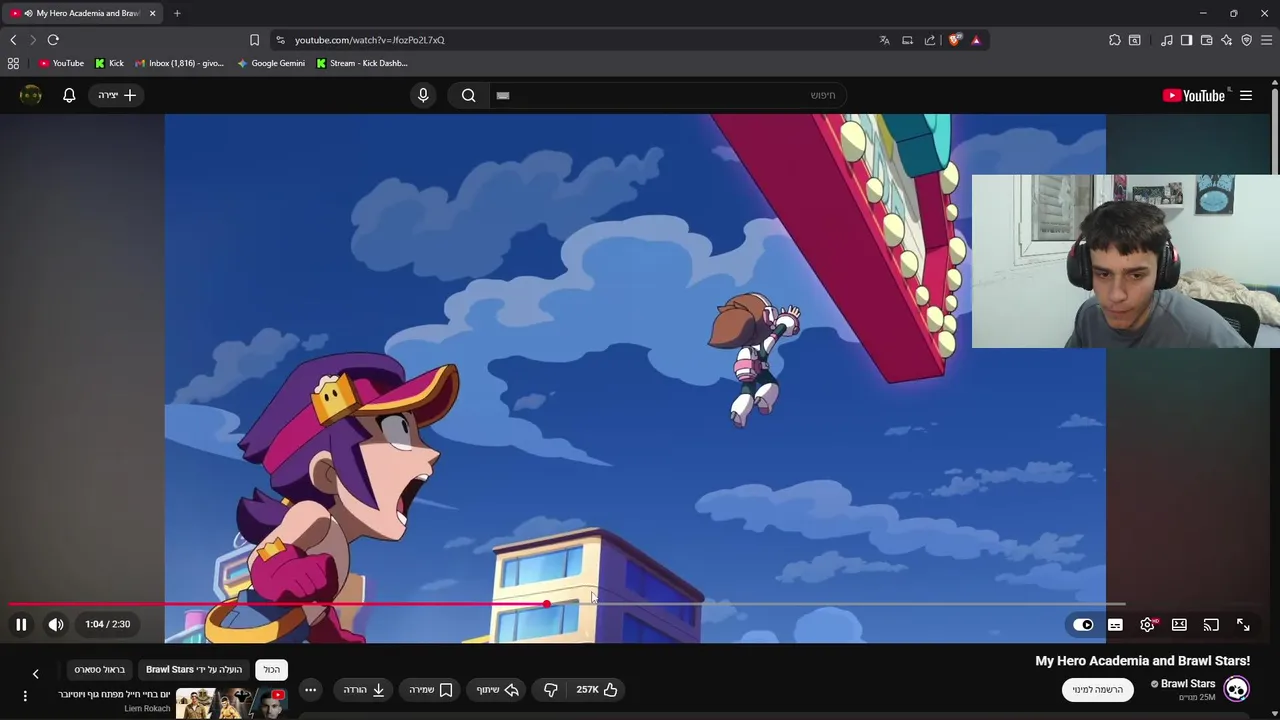
Task: Open Brave Shields lion icon
Action: pos(955,40)
